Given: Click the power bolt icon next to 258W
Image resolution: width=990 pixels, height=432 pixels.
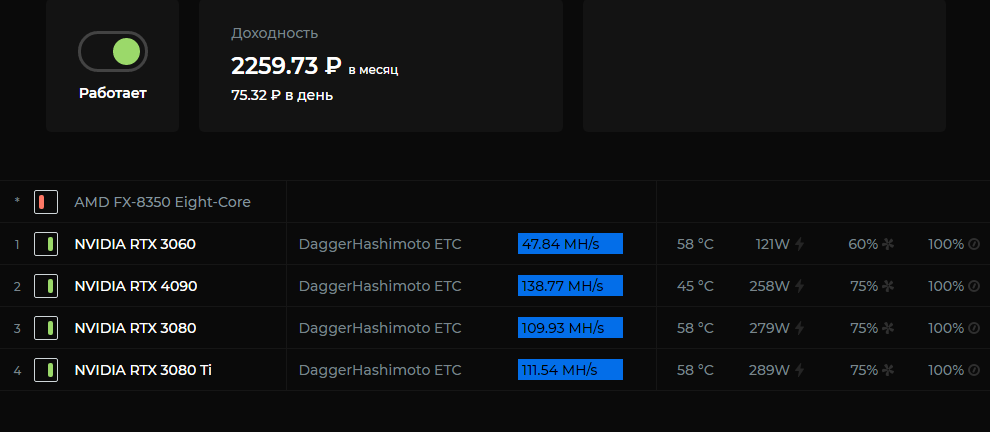Looking at the screenshot, I should click(799, 286).
